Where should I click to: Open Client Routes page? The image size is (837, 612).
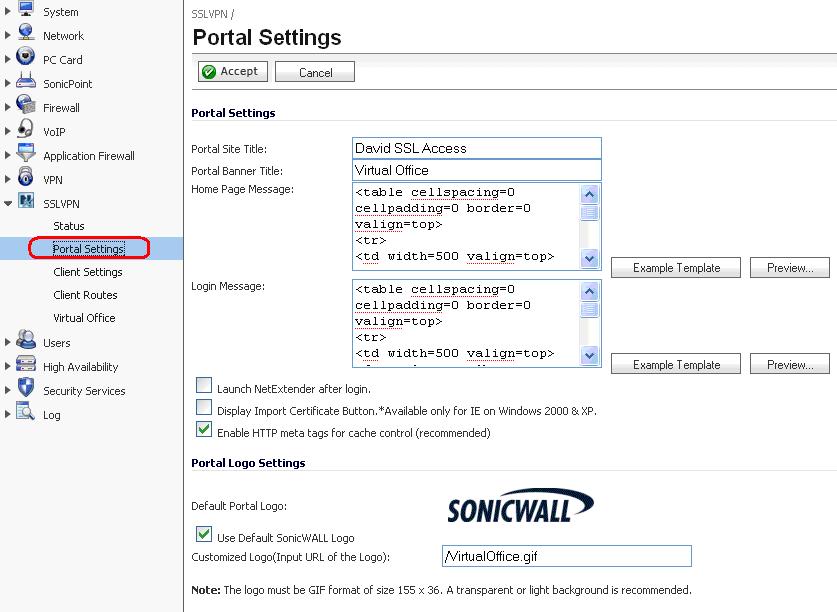click(85, 295)
